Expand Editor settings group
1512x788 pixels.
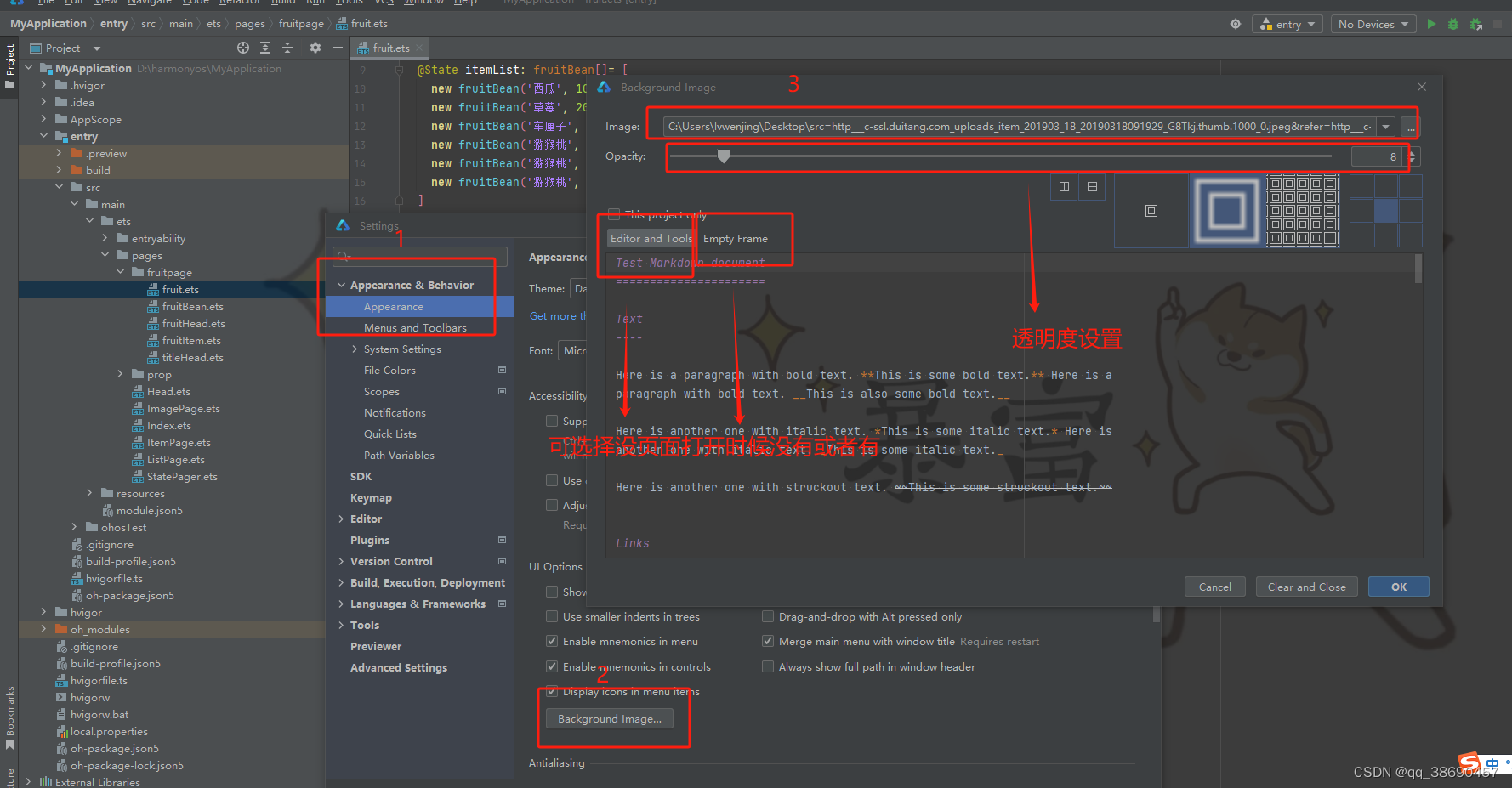(x=342, y=519)
